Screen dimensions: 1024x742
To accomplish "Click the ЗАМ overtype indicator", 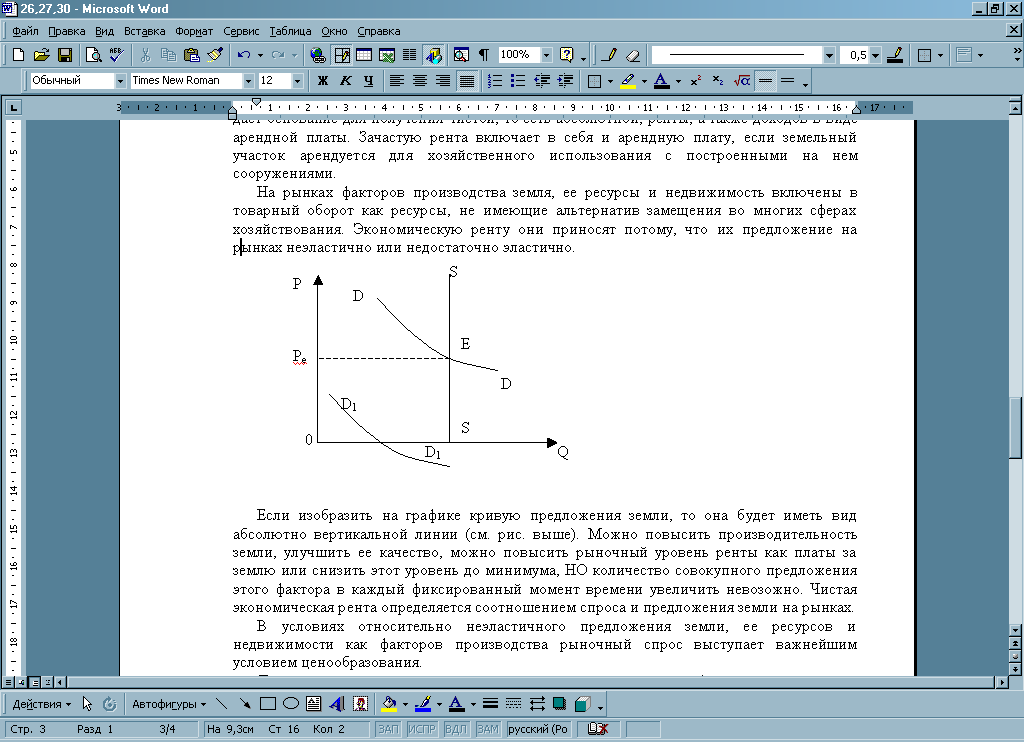I will (488, 729).
